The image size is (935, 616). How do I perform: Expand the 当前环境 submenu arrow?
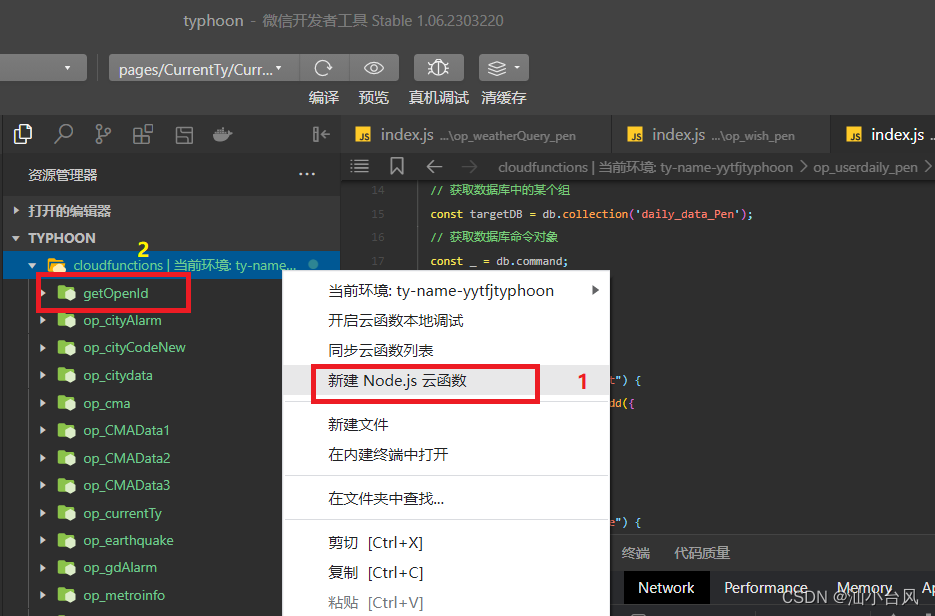pyautogui.click(x=595, y=290)
